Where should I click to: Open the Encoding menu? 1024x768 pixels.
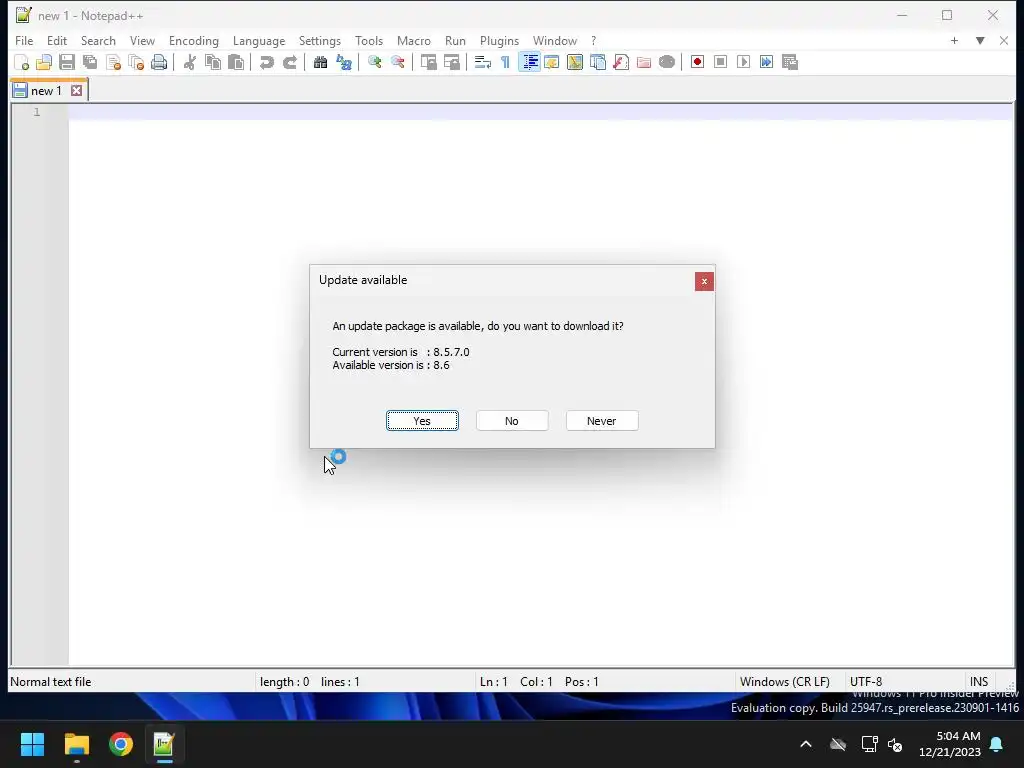point(193,40)
